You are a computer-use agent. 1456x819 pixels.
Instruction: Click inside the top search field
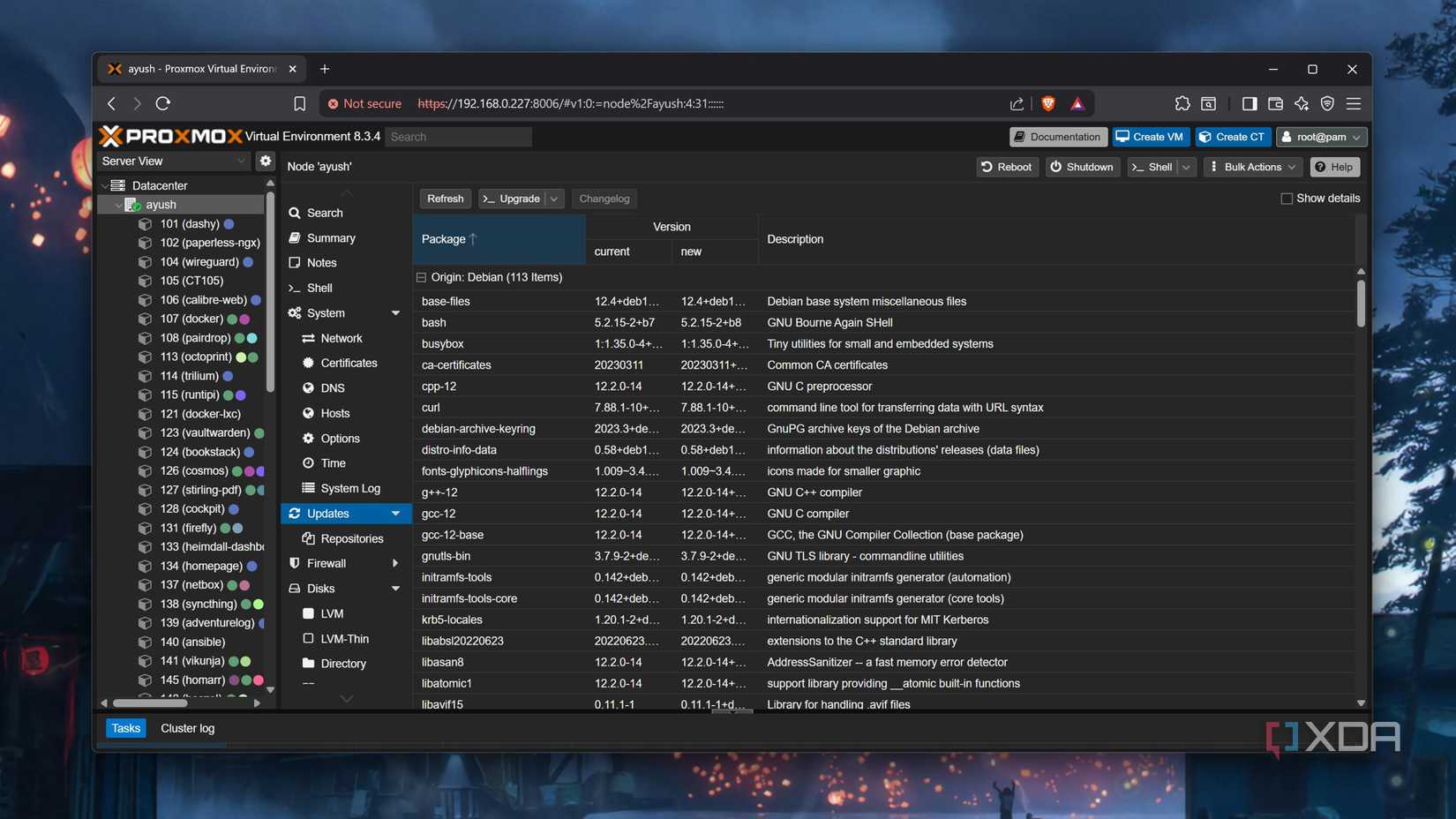click(458, 136)
